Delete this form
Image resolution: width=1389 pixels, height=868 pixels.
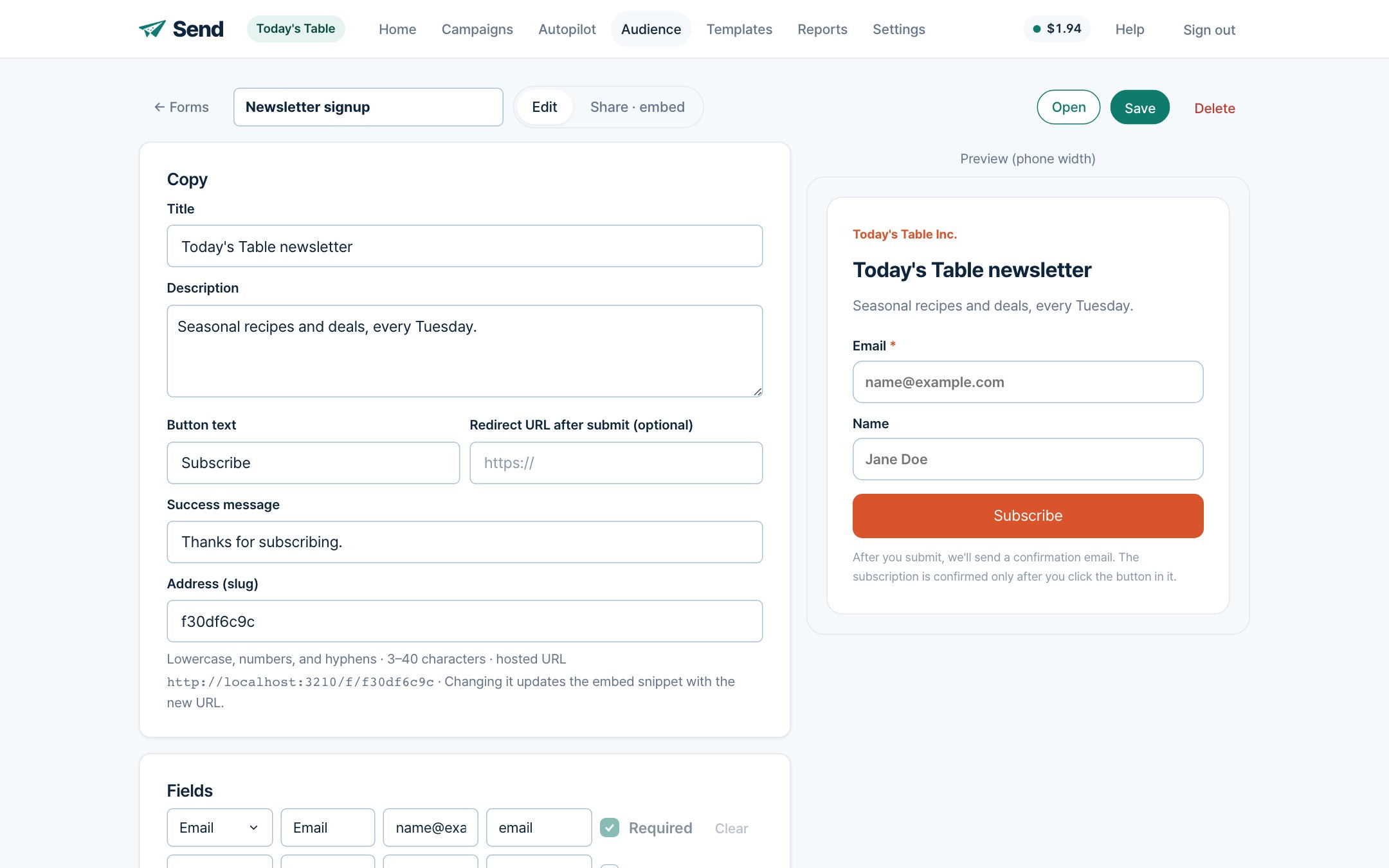(x=1215, y=109)
